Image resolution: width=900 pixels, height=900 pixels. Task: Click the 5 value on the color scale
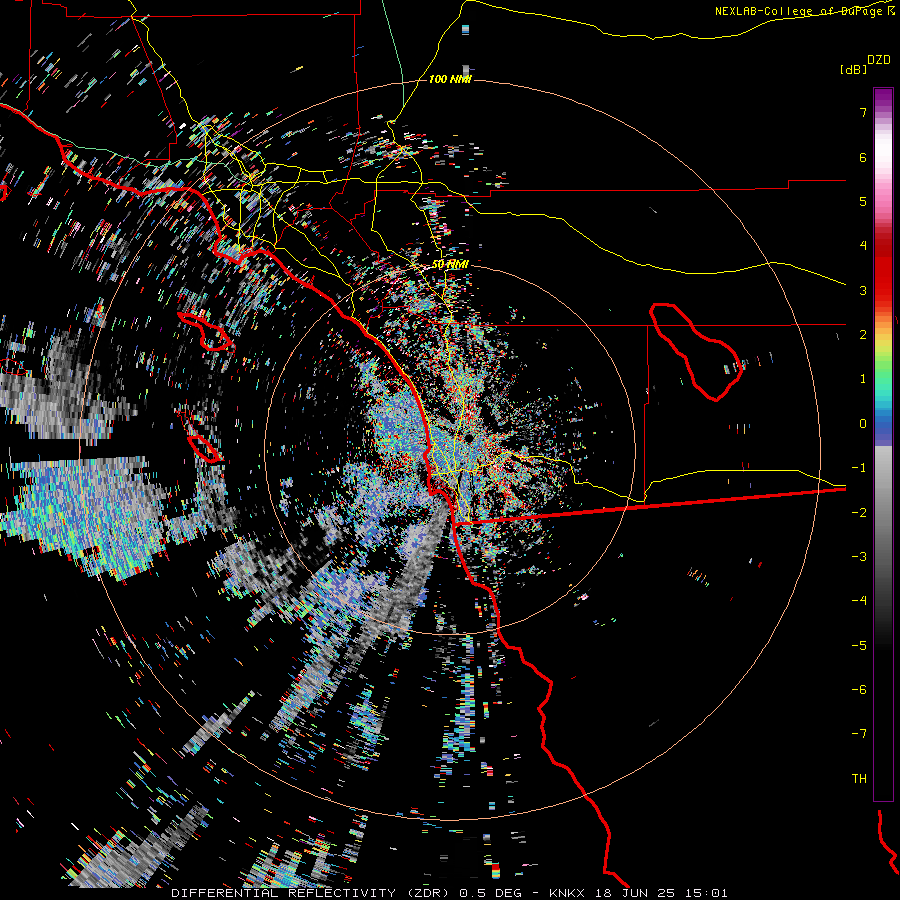point(863,201)
